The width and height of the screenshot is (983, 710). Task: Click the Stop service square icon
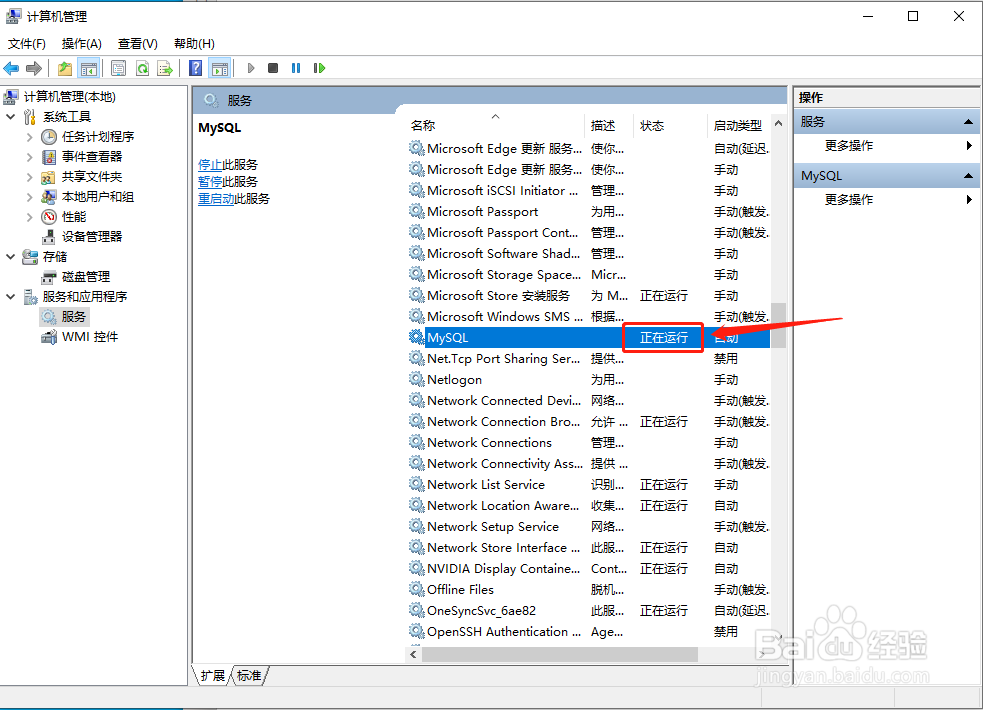273,68
